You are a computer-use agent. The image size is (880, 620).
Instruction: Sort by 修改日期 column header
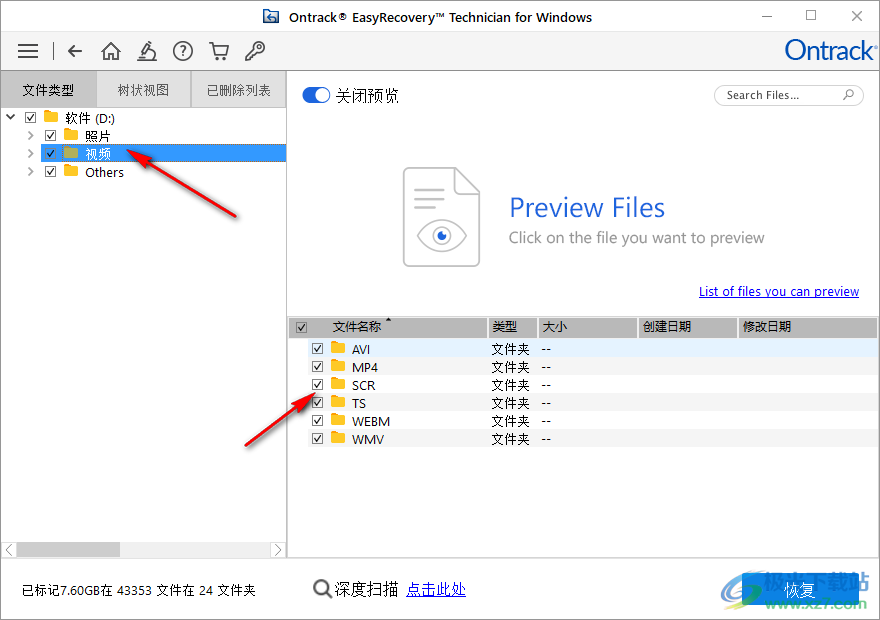(x=807, y=327)
